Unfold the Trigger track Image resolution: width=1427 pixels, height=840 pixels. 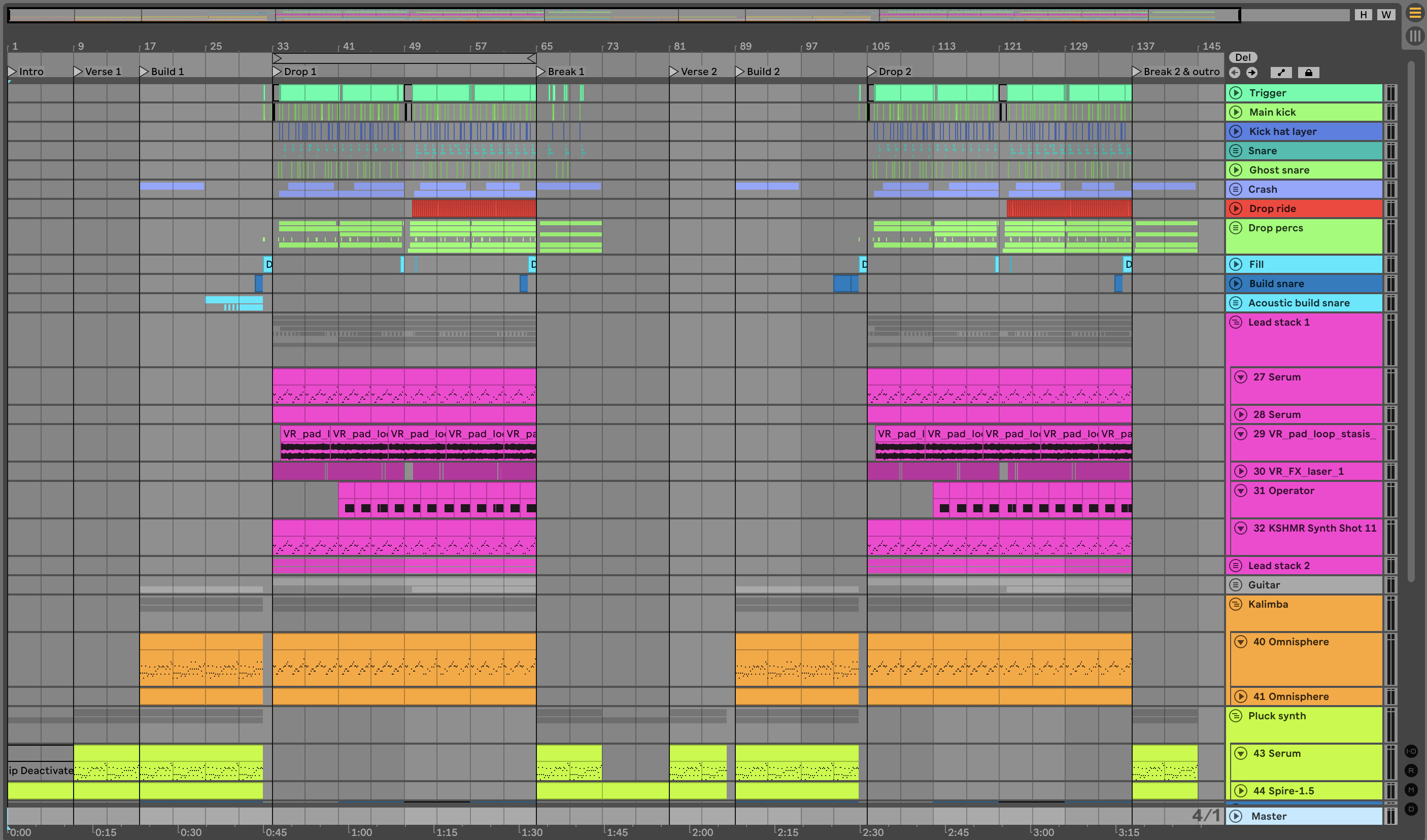(1236, 93)
